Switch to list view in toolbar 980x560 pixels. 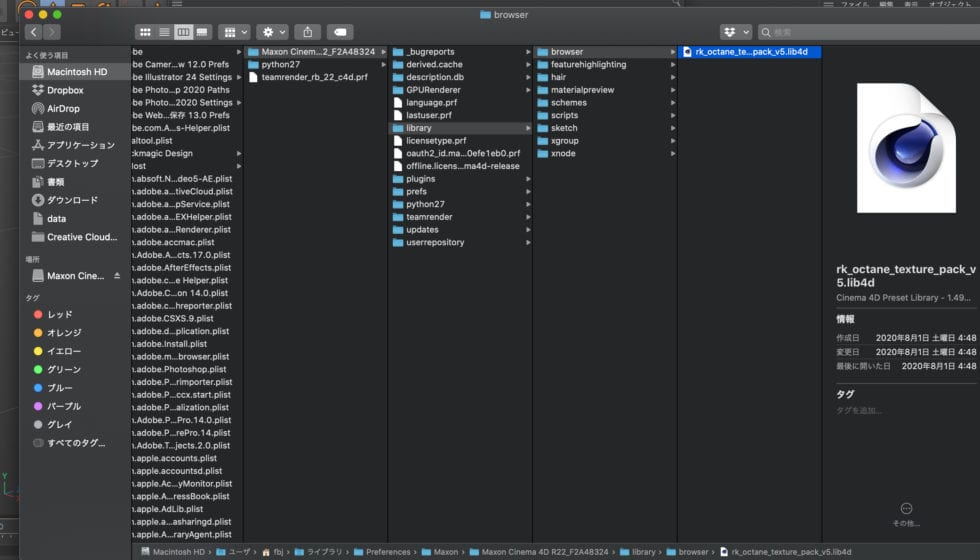click(163, 32)
